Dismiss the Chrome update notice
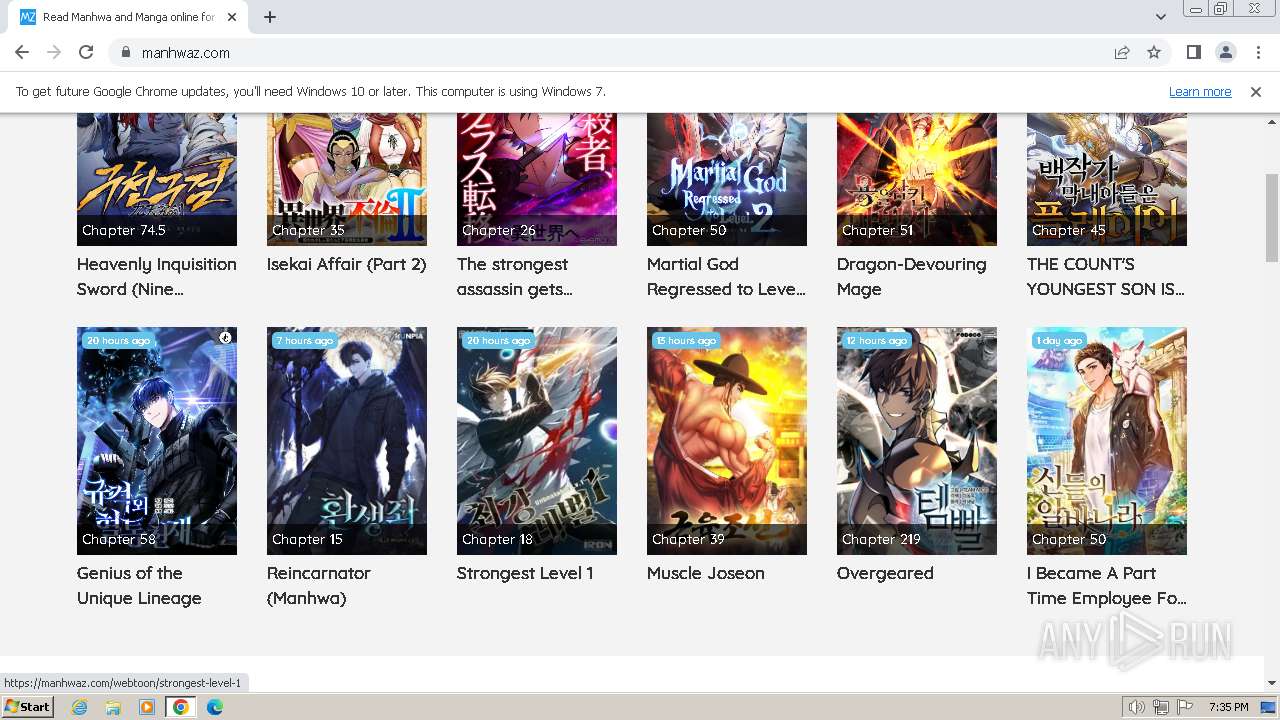The width and height of the screenshot is (1280, 720). (x=1256, y=91)
